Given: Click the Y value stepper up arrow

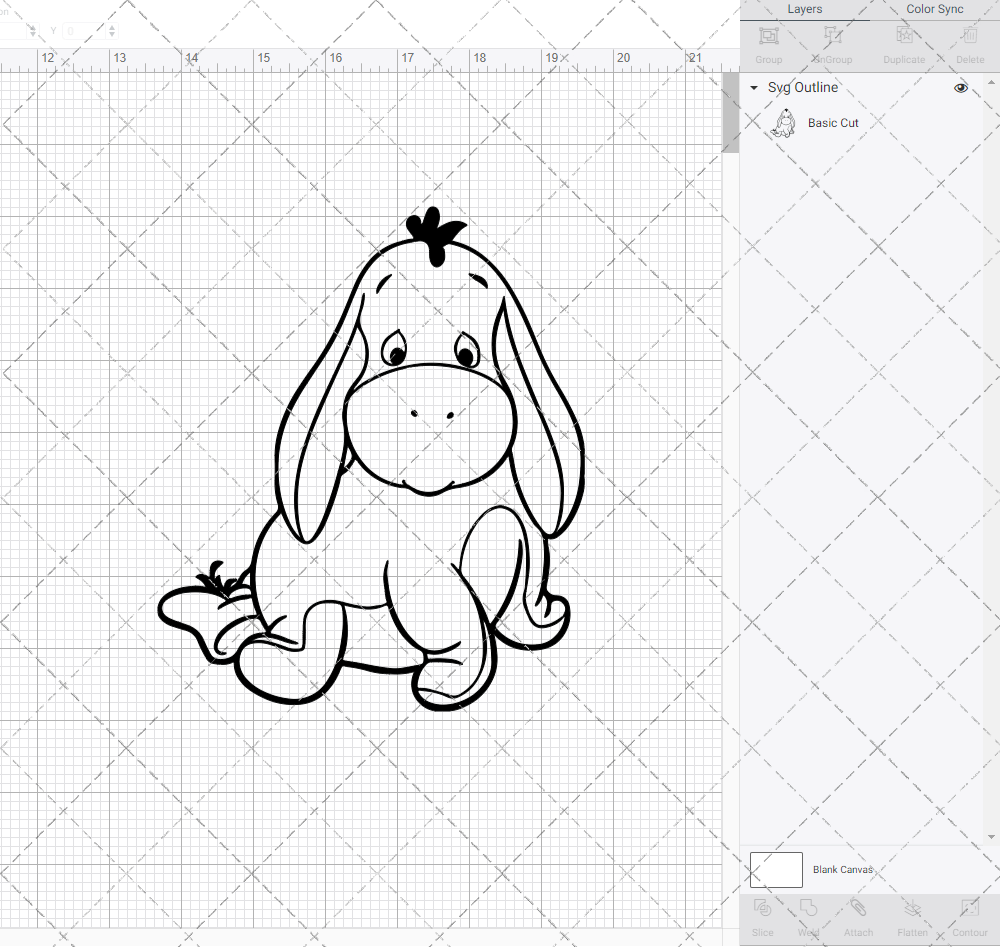Looking at the screenshot, I should pos(112,26).
